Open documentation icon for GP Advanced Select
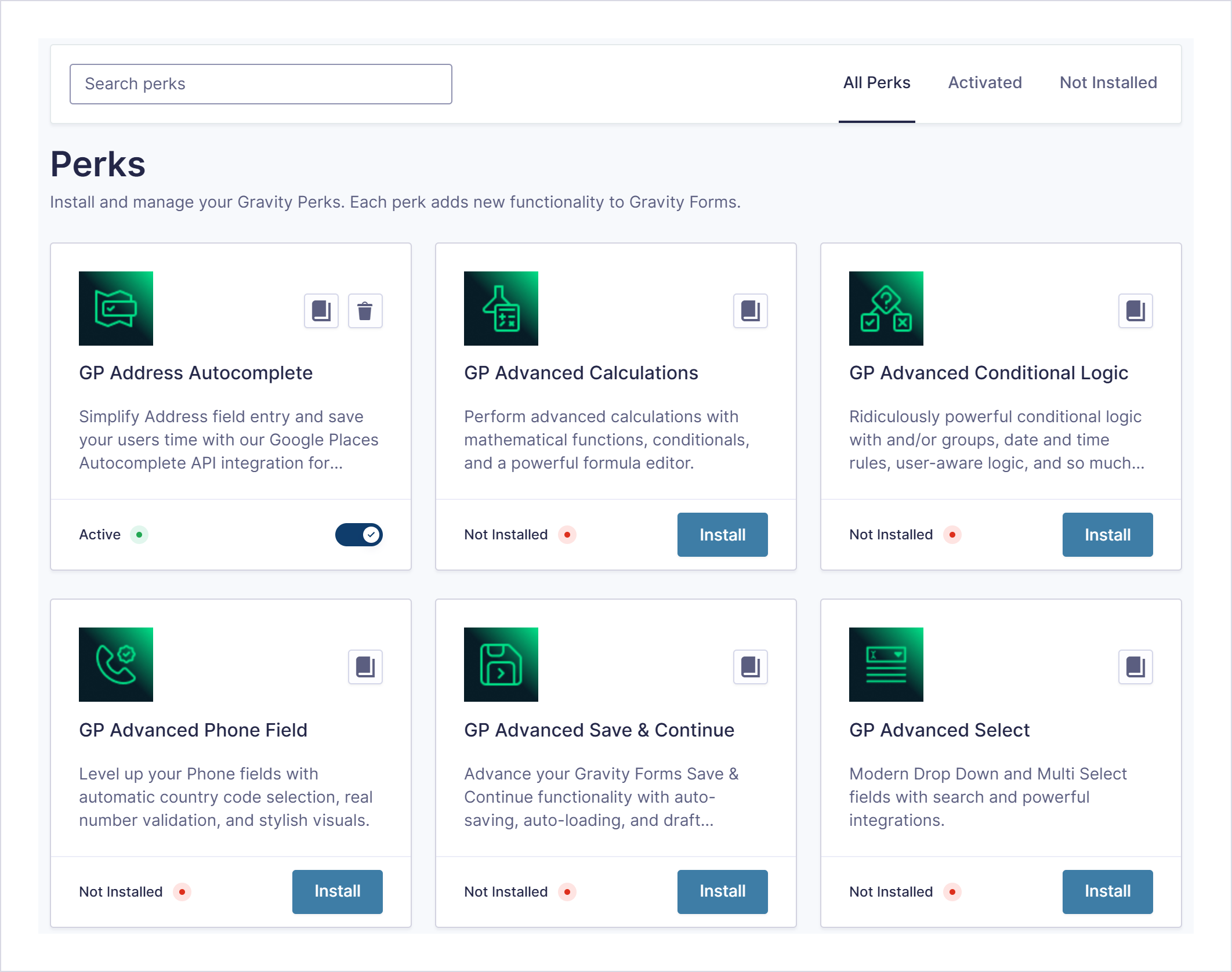Viewport: 1232px width, 972px height. pos(1136,667)
